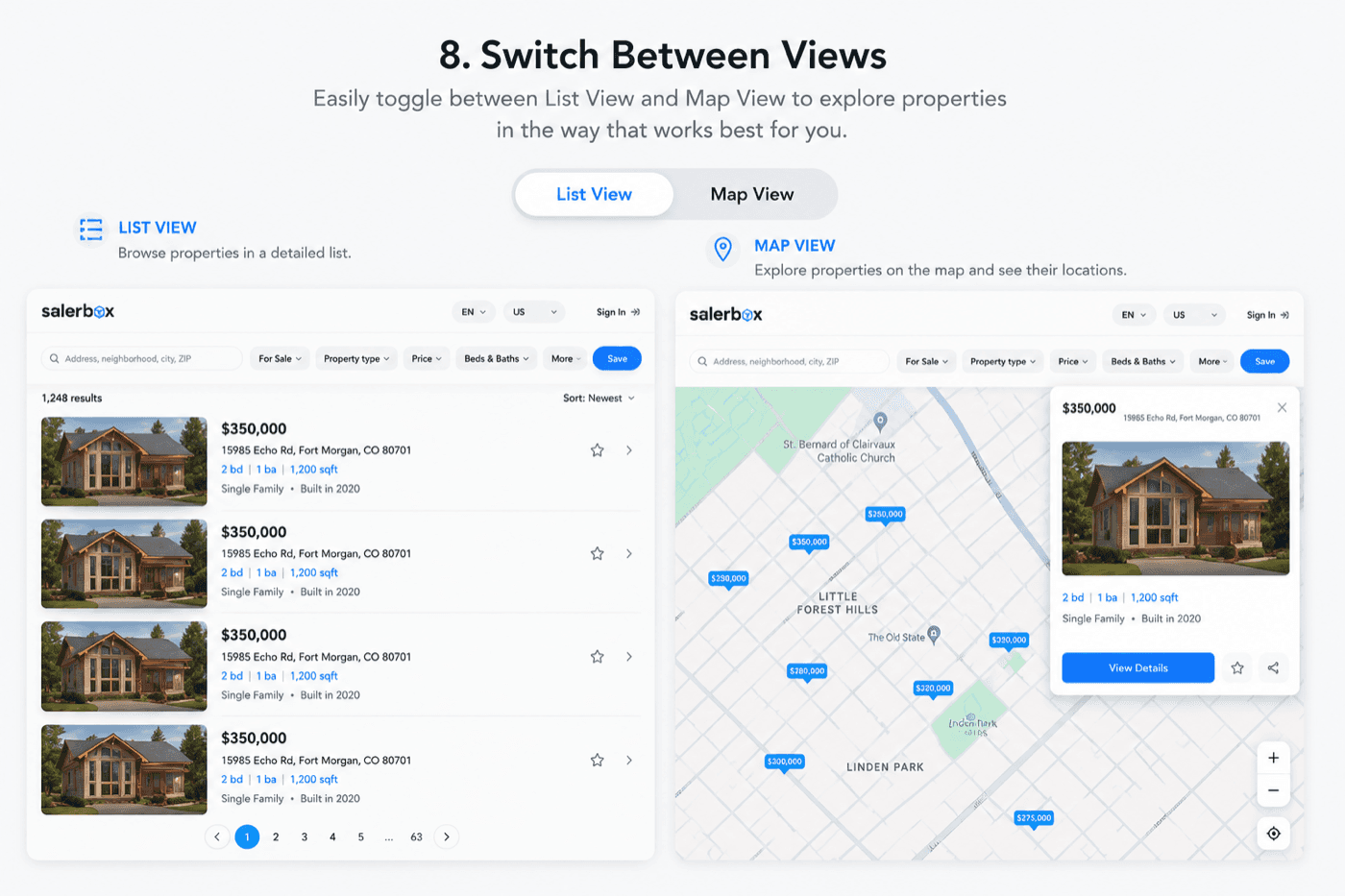Click the fourth listing's house thumbnail
1345x896 pixels.
(124, 769)
